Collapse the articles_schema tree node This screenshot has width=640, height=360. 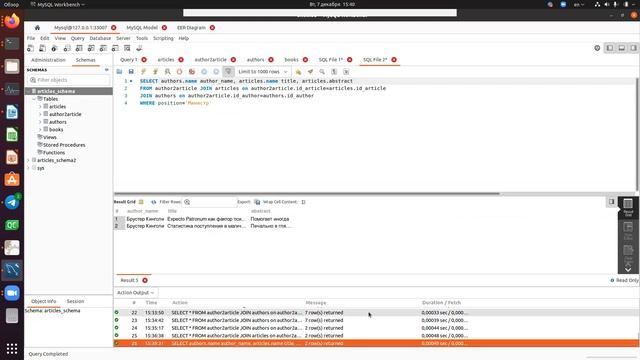[28, 91]
